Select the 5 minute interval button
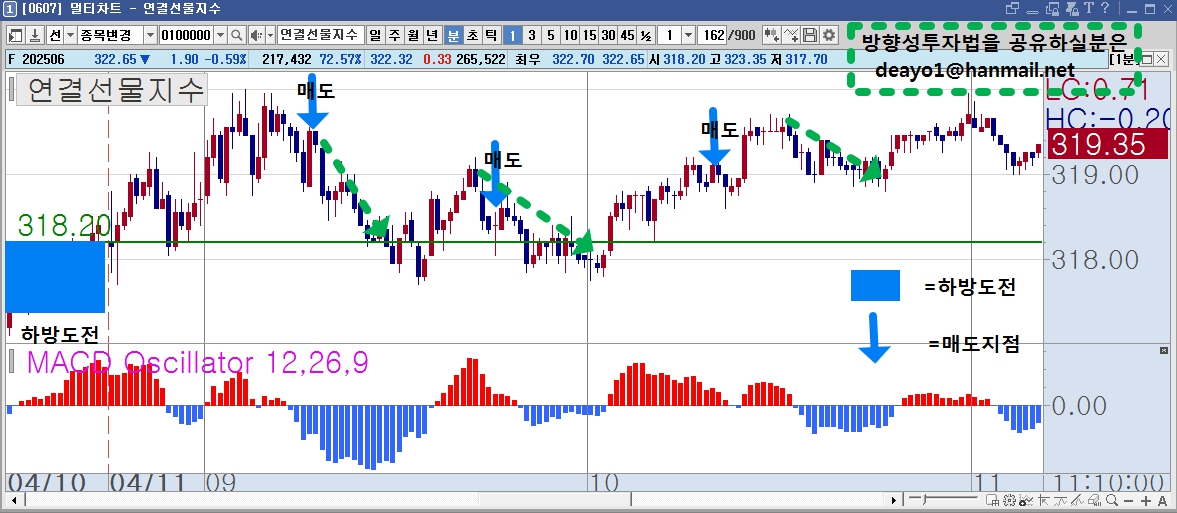The image size is (1177, 513). pos(551,35)
